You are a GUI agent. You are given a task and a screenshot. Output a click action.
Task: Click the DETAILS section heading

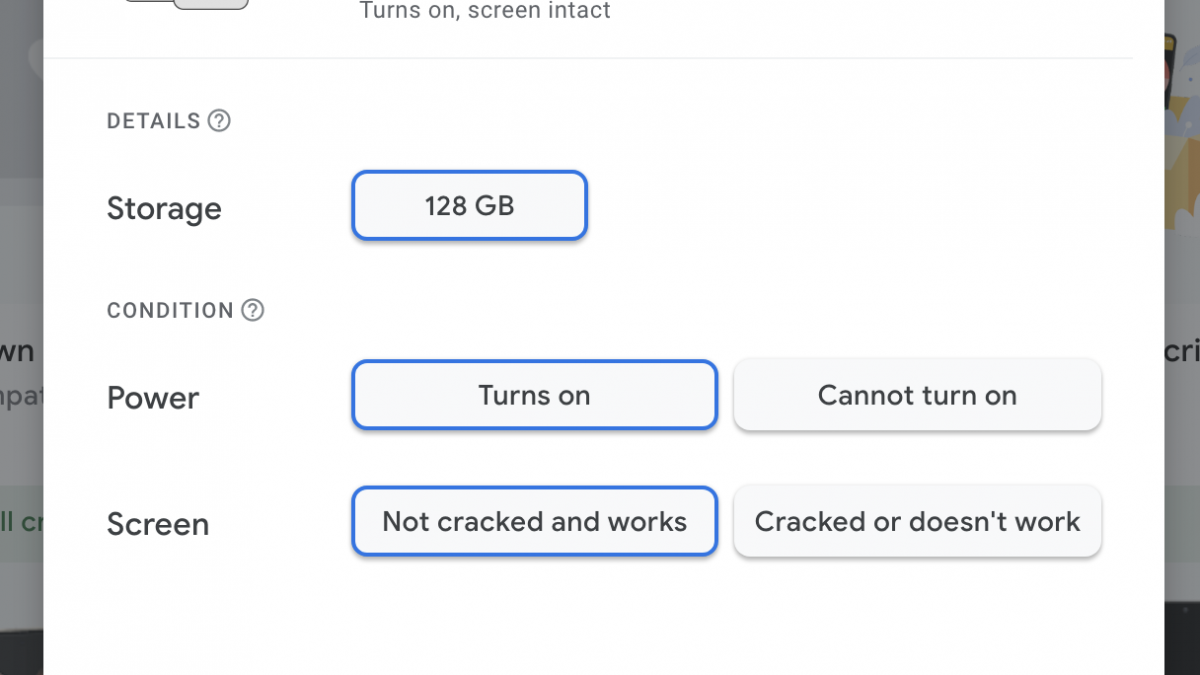coord(154,121)
